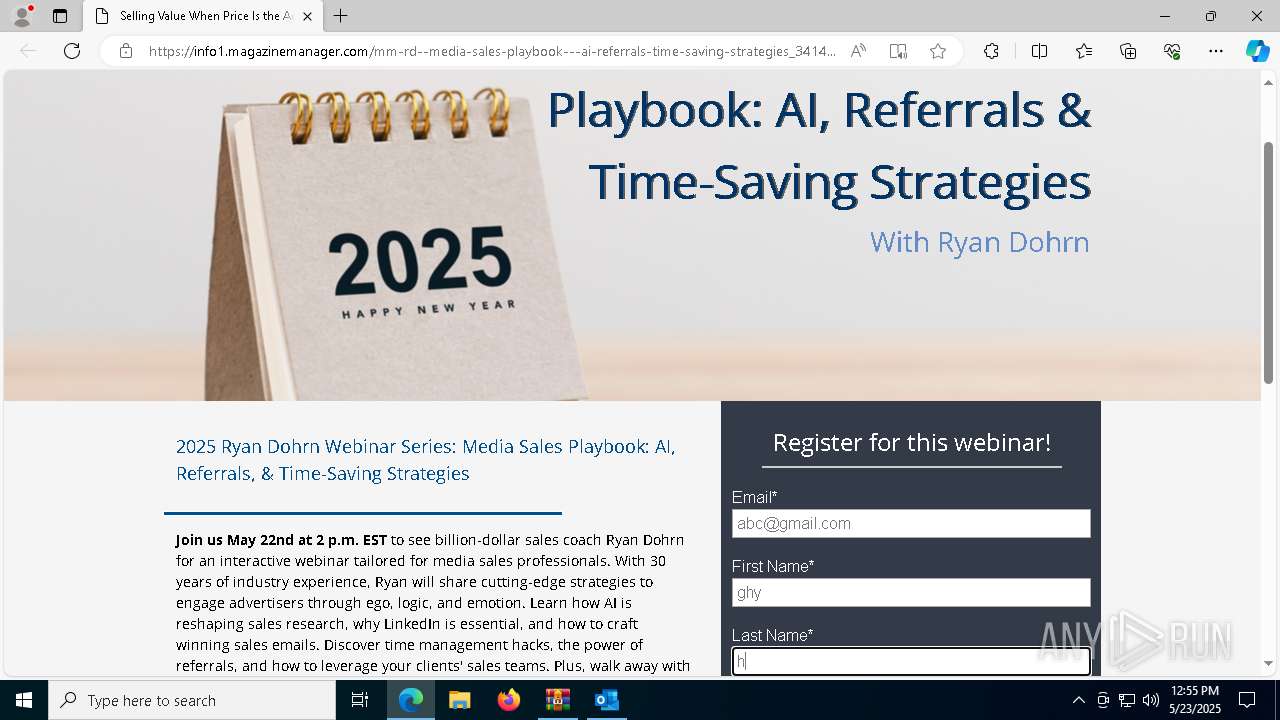Click the scrollbar down arrow
The width and height of the screenshot is (1280, 720).
point(1268,663)
